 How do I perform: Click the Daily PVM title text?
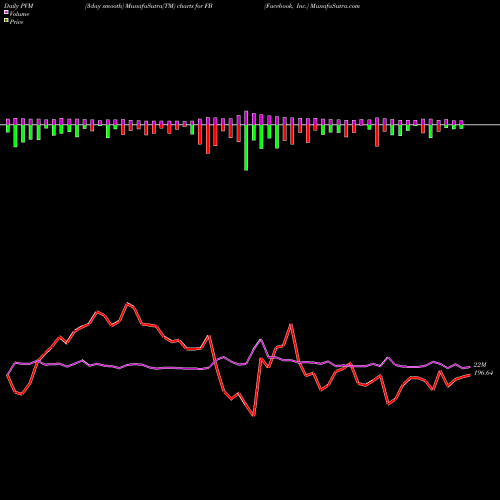point(19,6)
